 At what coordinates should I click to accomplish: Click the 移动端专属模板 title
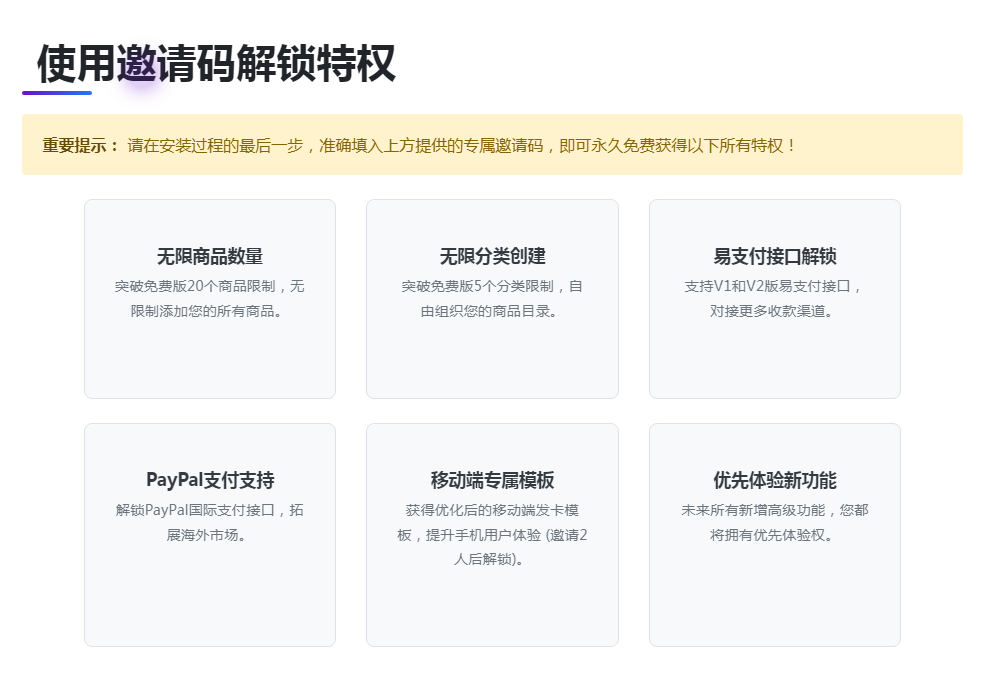[x=492, y=480]
